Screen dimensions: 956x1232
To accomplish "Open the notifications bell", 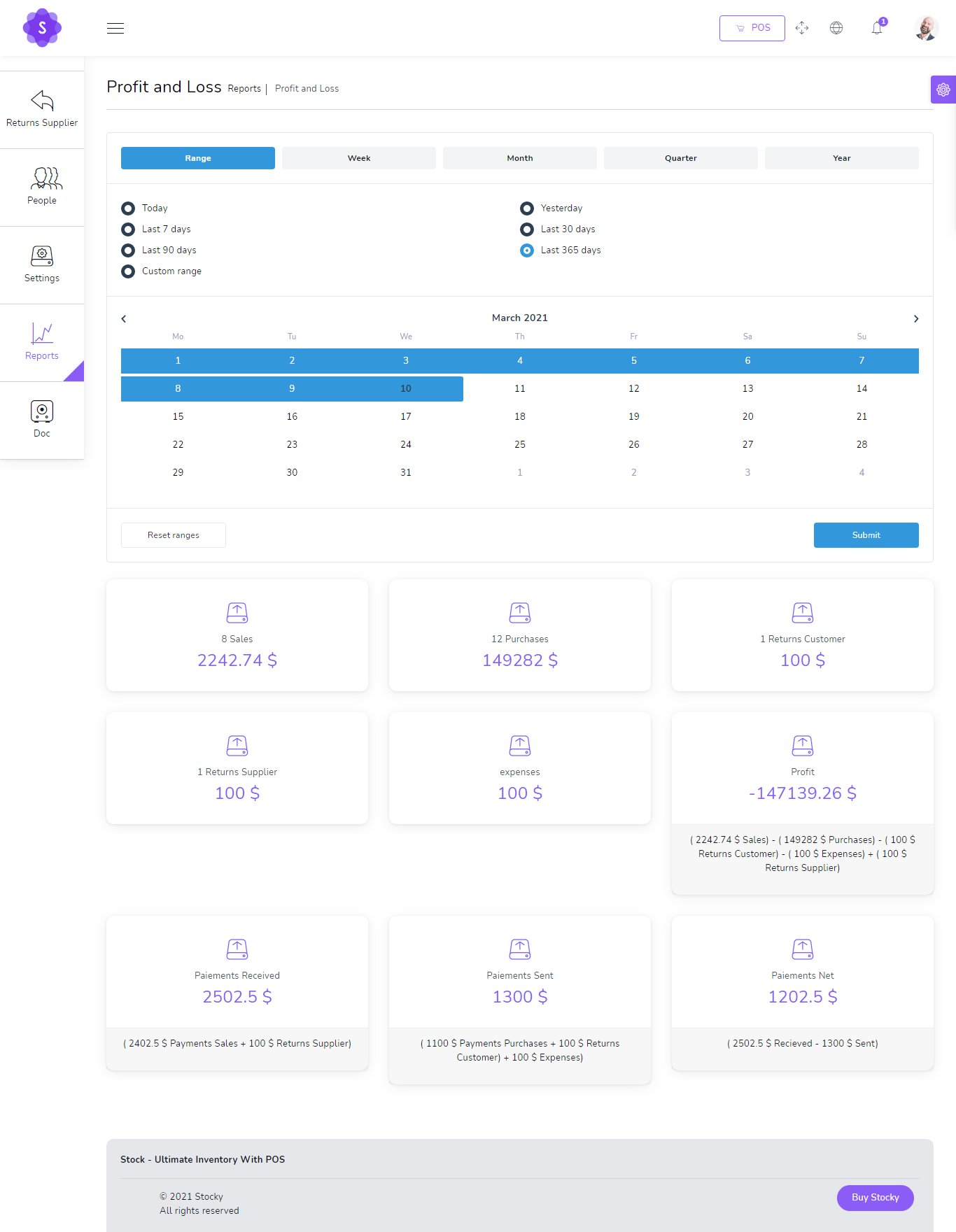I will [x=877, y=28].
